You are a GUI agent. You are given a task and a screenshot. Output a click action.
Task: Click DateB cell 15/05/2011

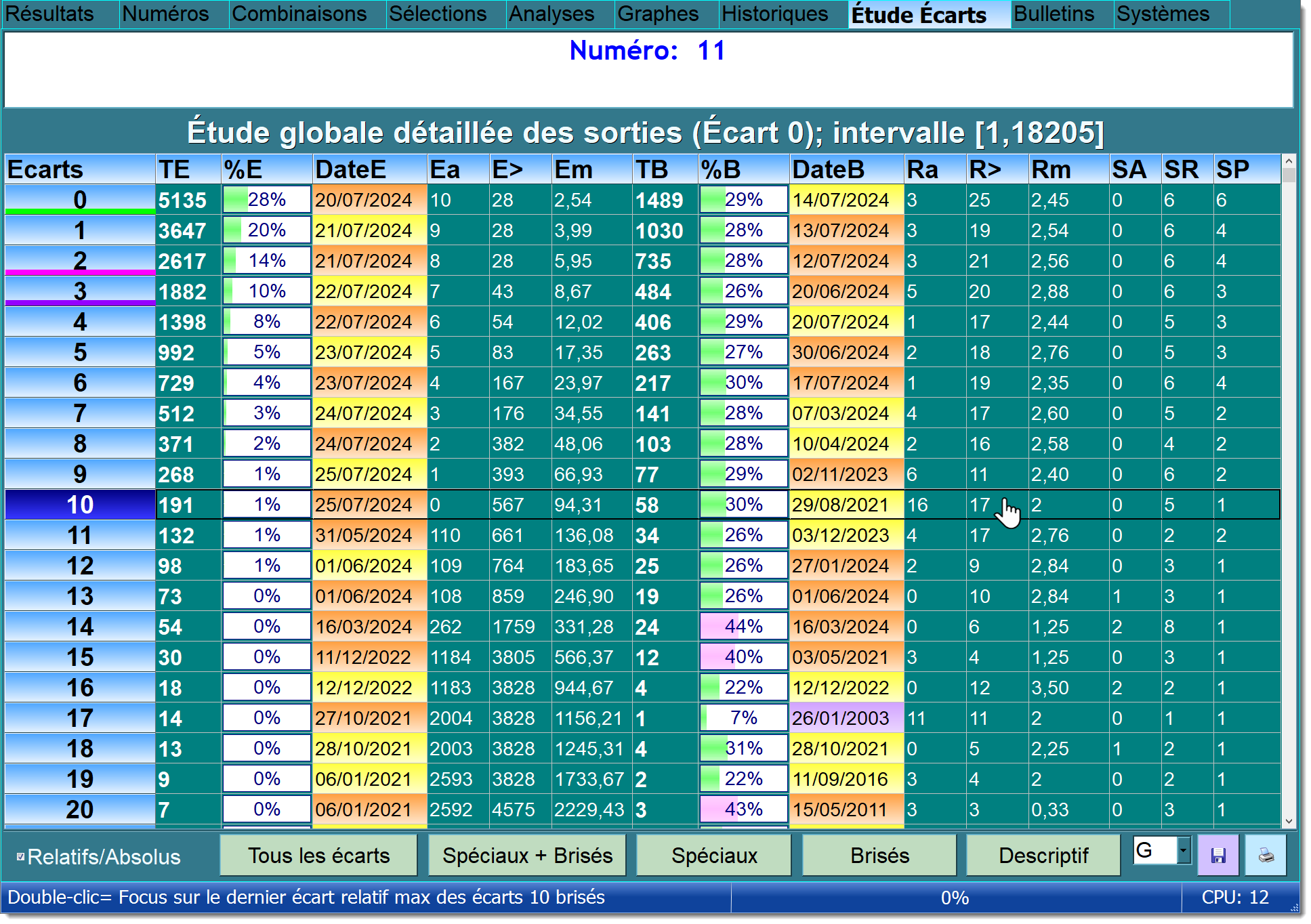click(847, 810)
